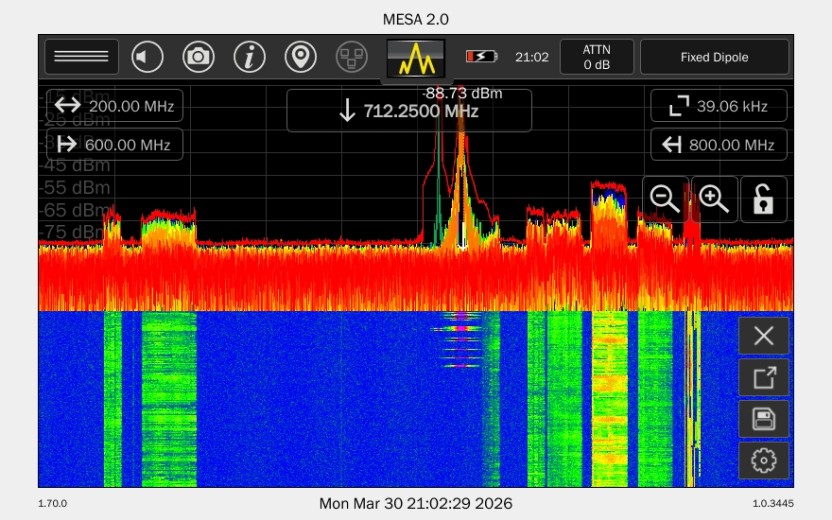
Task: Mute the speaker audio
Action: pyautogui.click(x=148, y=57)
